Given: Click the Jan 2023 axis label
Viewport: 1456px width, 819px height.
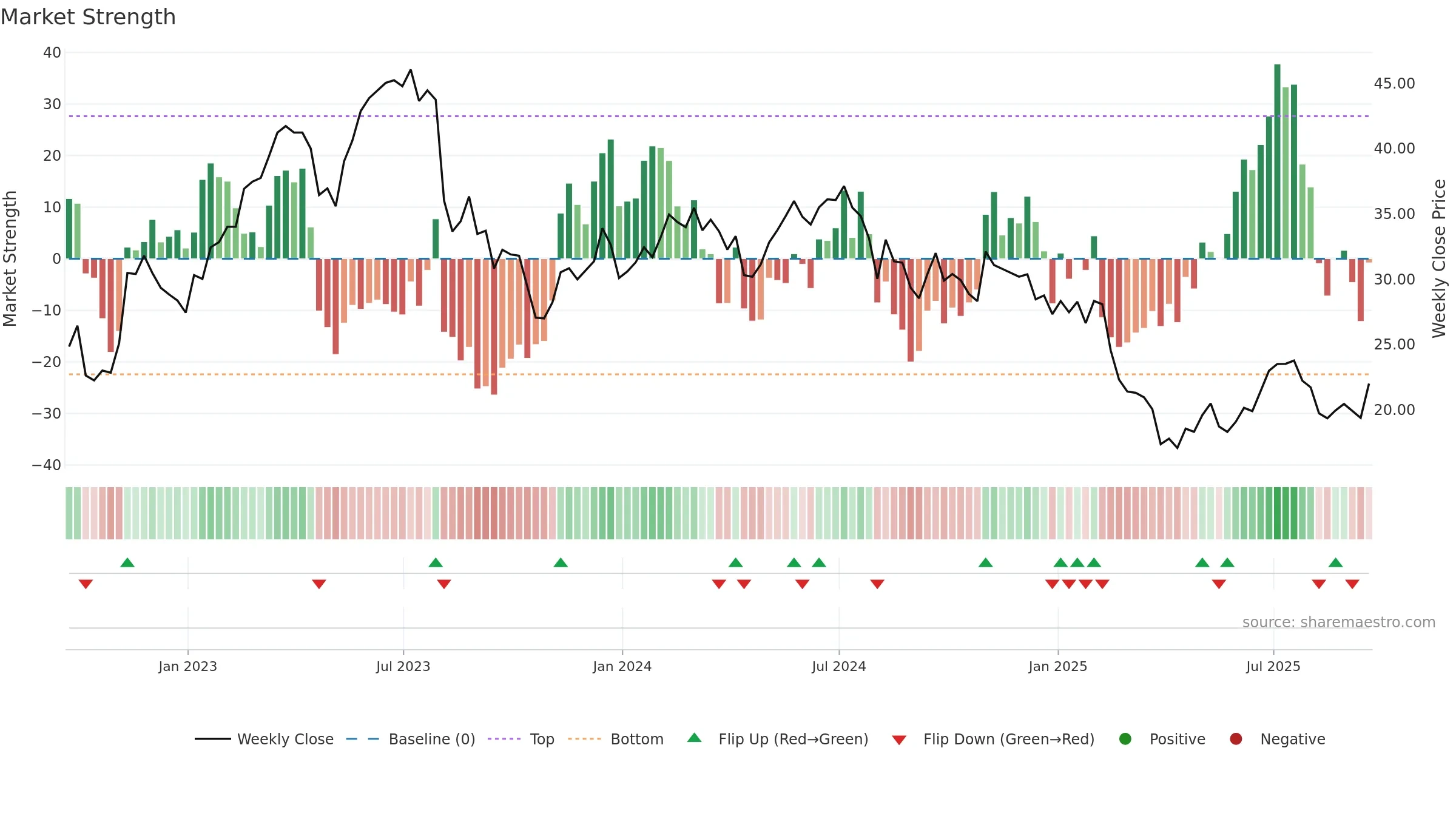Looking at the screenshot, I should click(x=187, y=666).
